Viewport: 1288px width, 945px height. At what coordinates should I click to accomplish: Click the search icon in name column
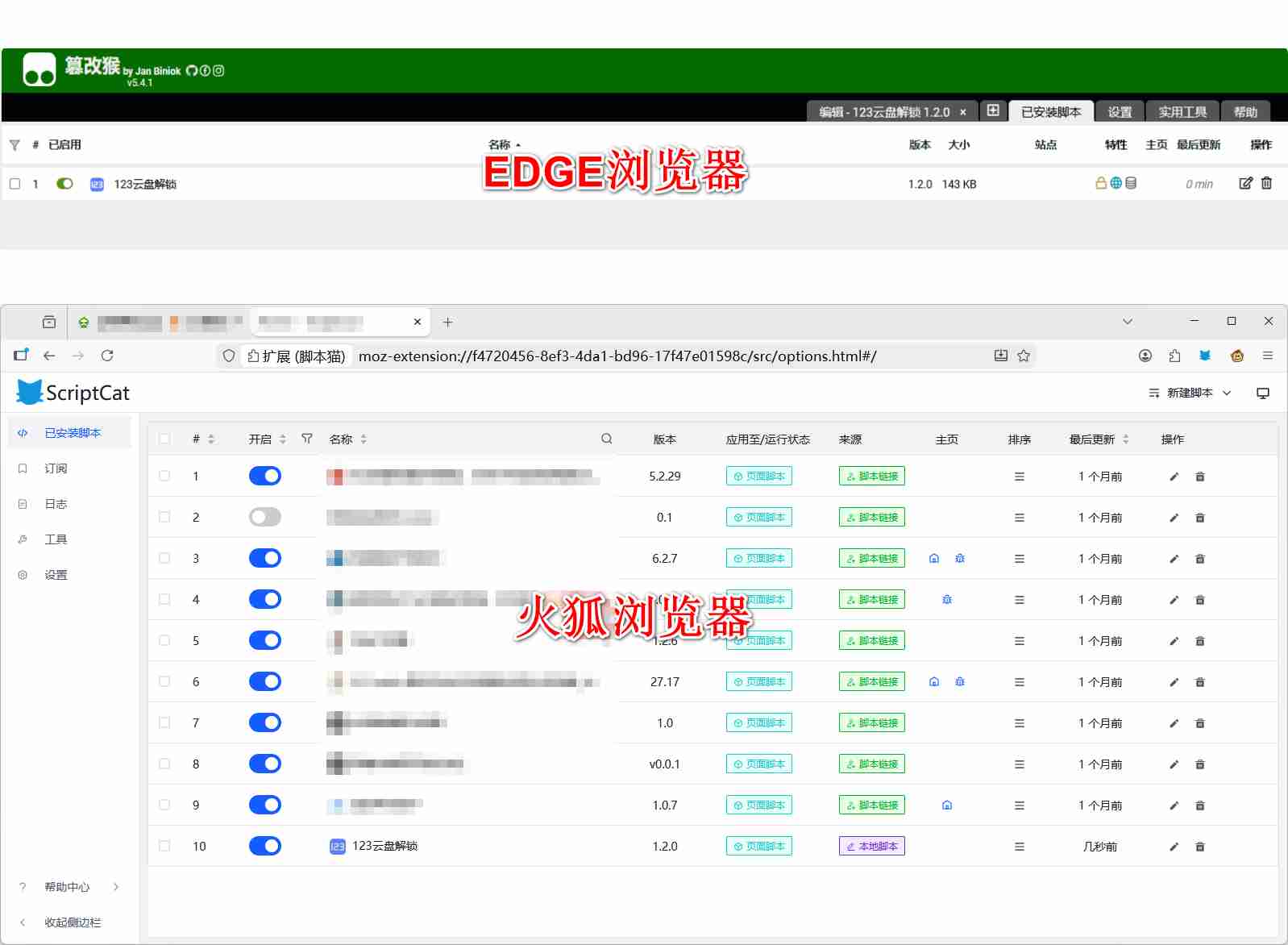tap(607, 439)
